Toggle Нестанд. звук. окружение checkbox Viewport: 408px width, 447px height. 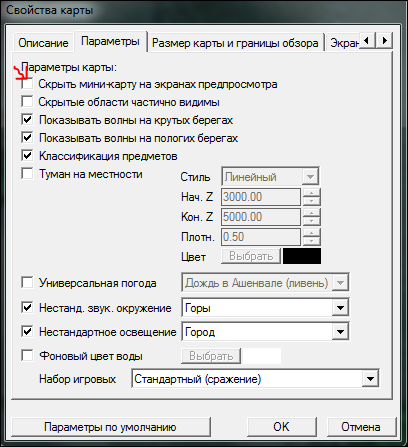(27, 307)
